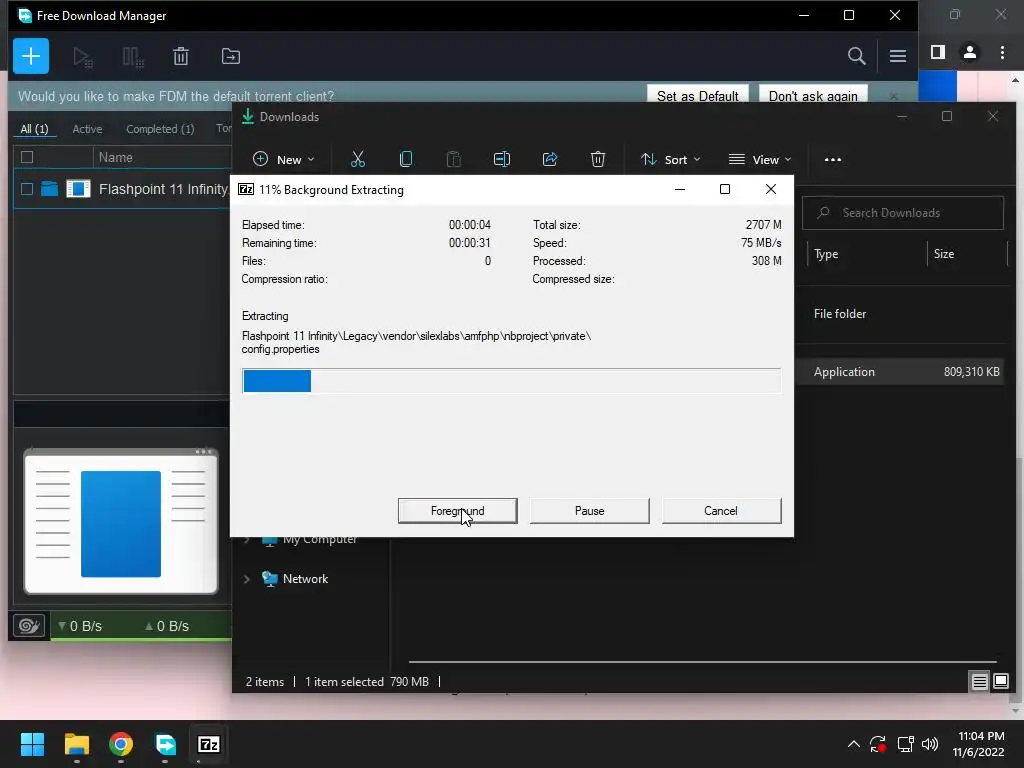Add a new download in Free Download Manager
Screen dimensions: 1024x768
31,56
